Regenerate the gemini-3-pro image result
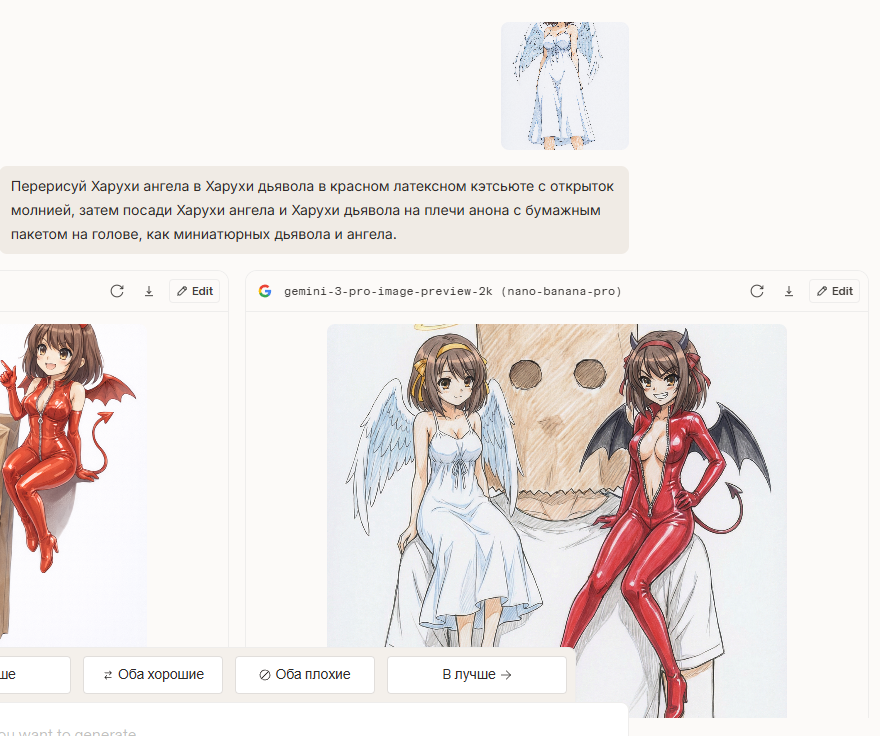880x736 pixels. coord(757,291)
